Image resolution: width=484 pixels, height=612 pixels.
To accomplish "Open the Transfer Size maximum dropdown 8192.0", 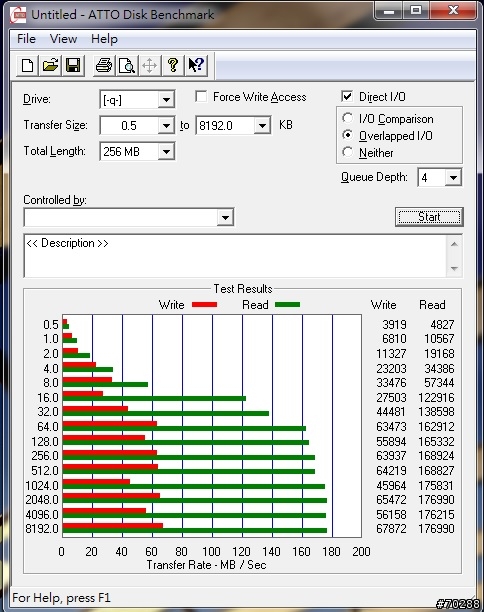I will click(262, 126).
